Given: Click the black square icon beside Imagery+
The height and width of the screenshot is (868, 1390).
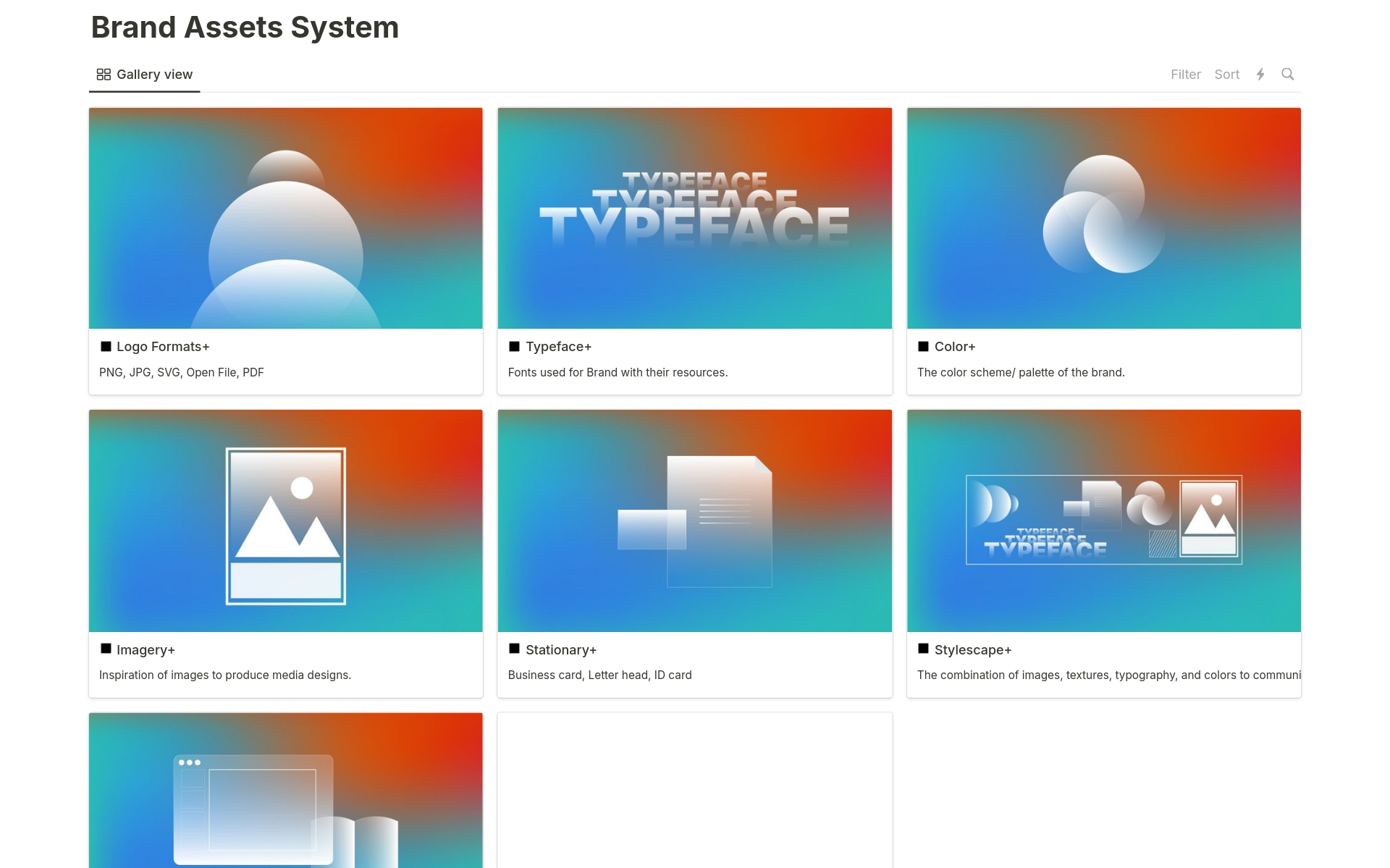Looking at the screenshot, I should coord(106,649).
